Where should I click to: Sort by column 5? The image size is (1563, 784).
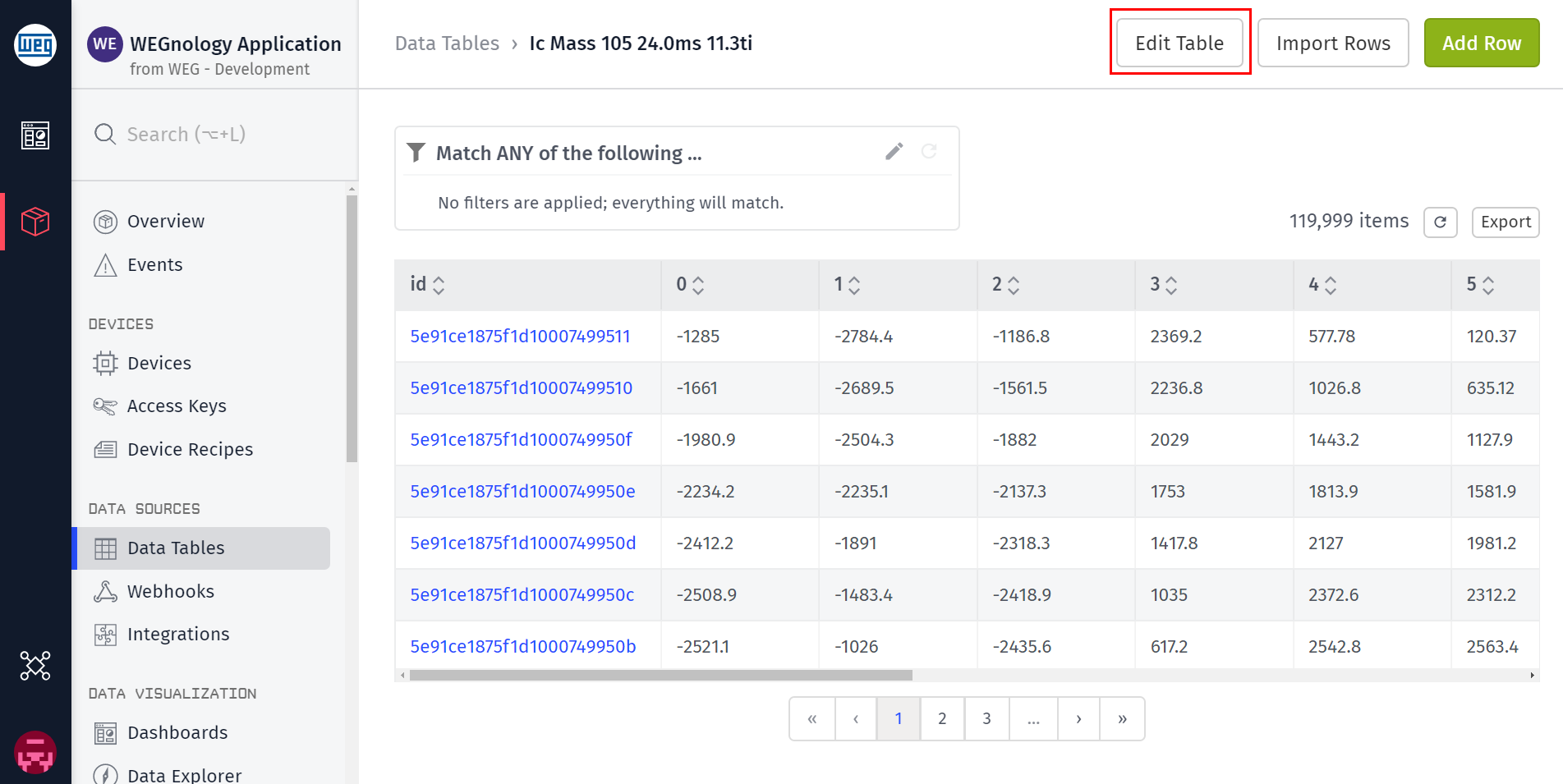pos(1488,285)
